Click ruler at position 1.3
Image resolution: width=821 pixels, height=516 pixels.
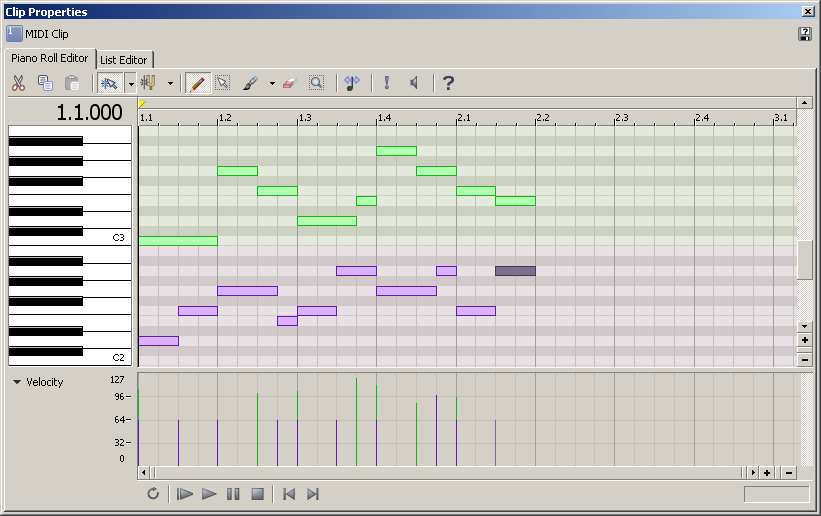(305, 118)
